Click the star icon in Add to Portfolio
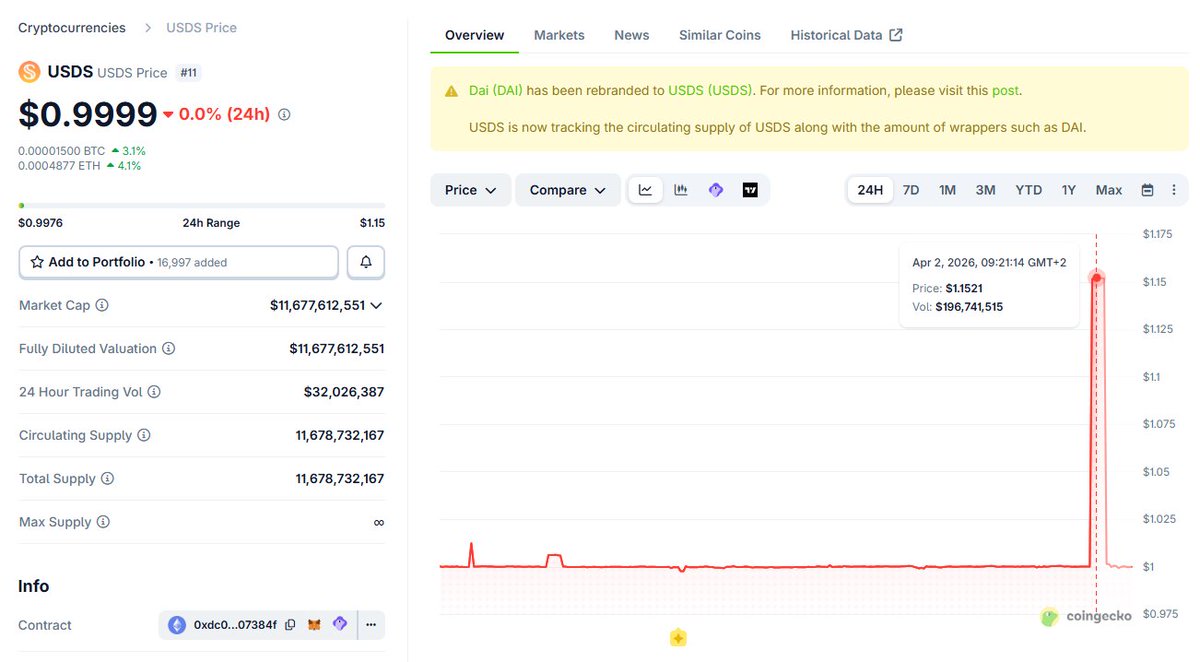The width and height of the screenshot is (1200, 662). click(x=37, y=262)
